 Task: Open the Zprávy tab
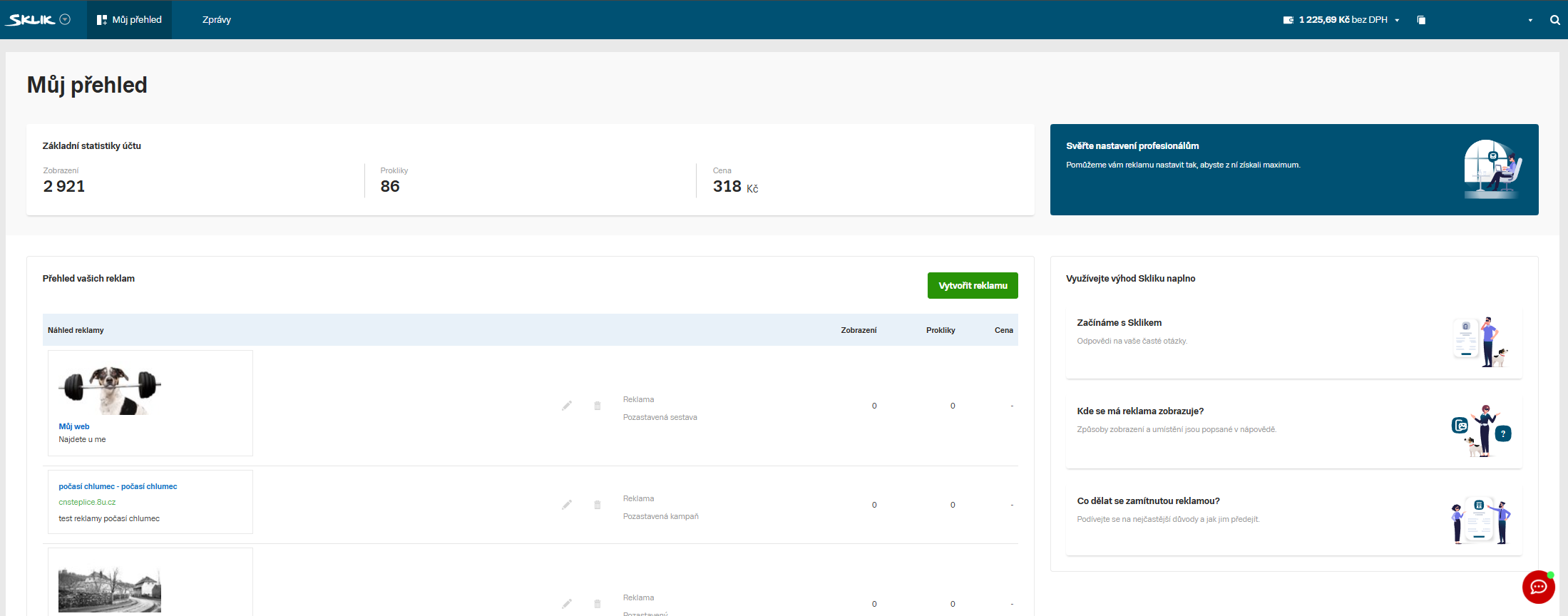[x=217, y=20]
